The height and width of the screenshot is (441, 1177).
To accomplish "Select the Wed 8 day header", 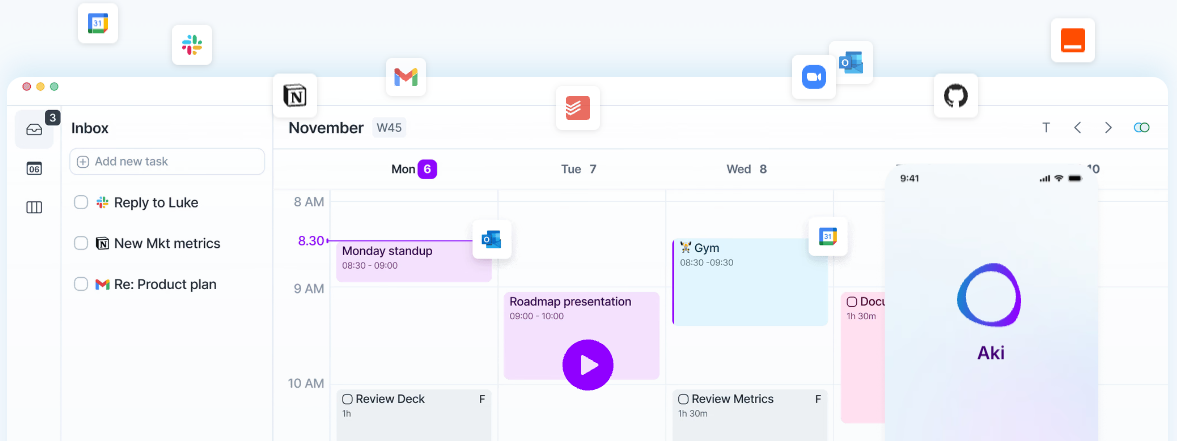I will click(746, 170).
